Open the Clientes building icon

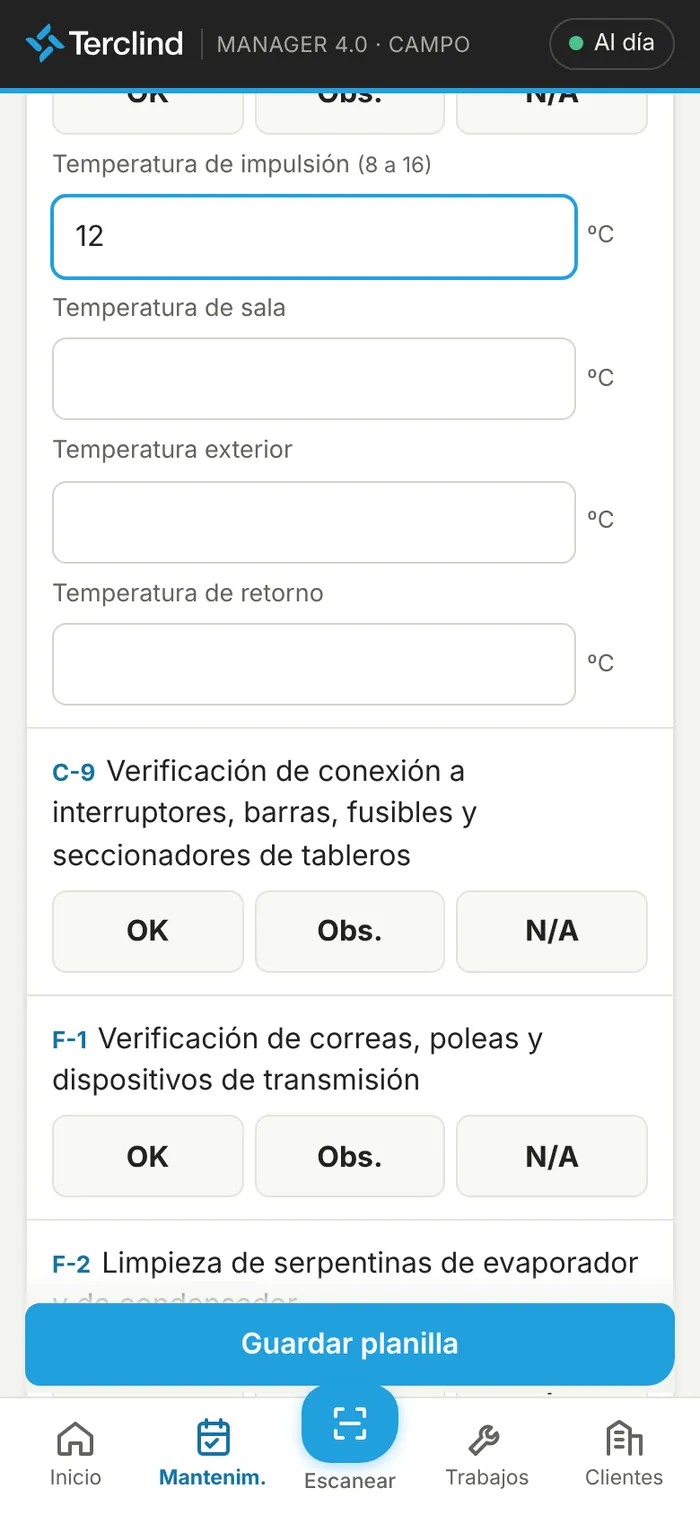(x=624, y=1439)
